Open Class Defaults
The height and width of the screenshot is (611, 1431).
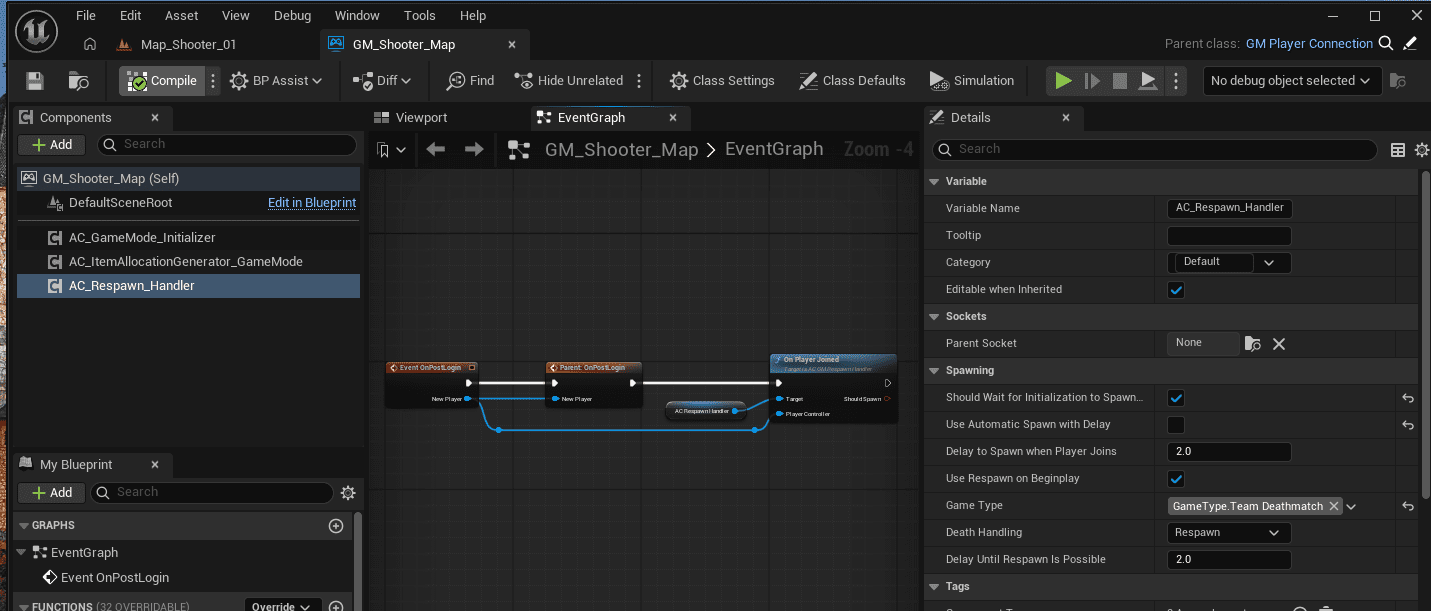[852, 81]
